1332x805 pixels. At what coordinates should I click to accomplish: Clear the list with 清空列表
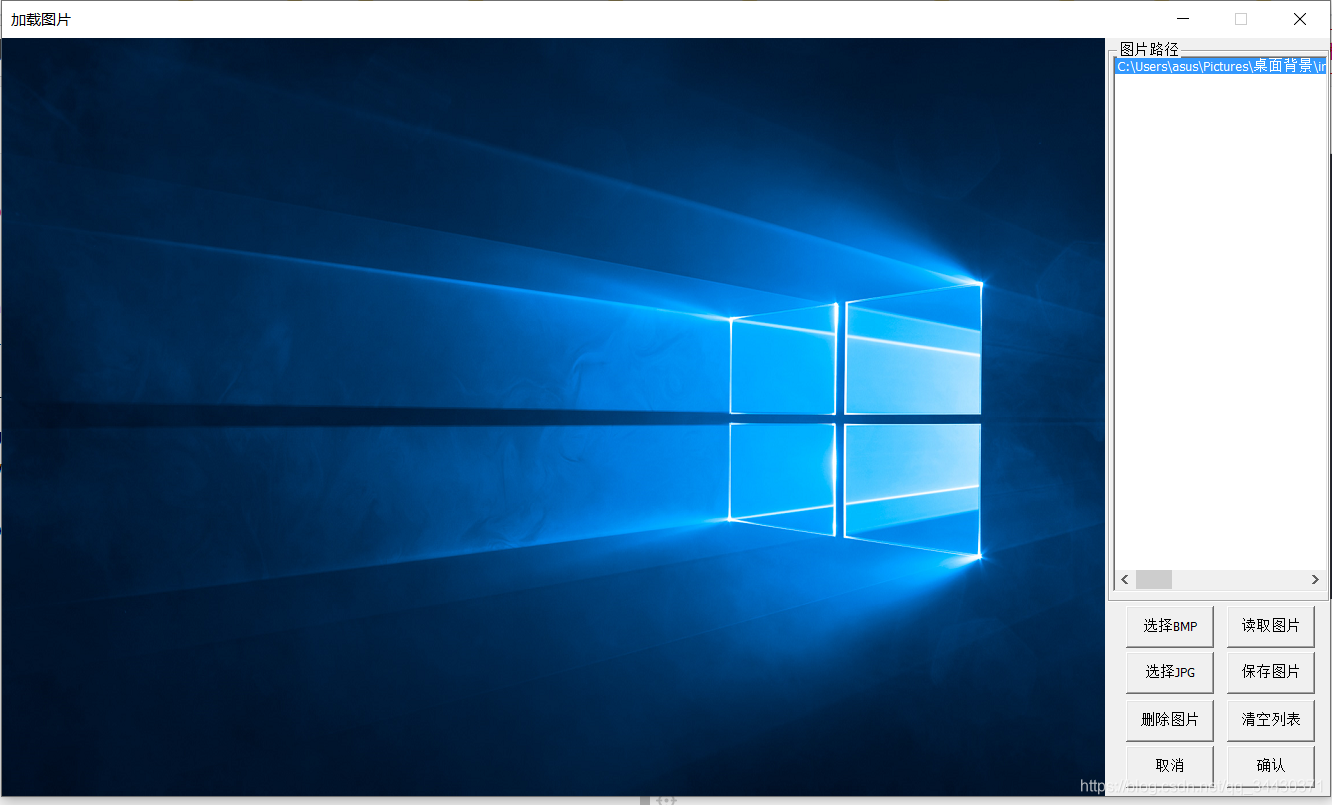pyautogui.click(x=1271, y=719)
